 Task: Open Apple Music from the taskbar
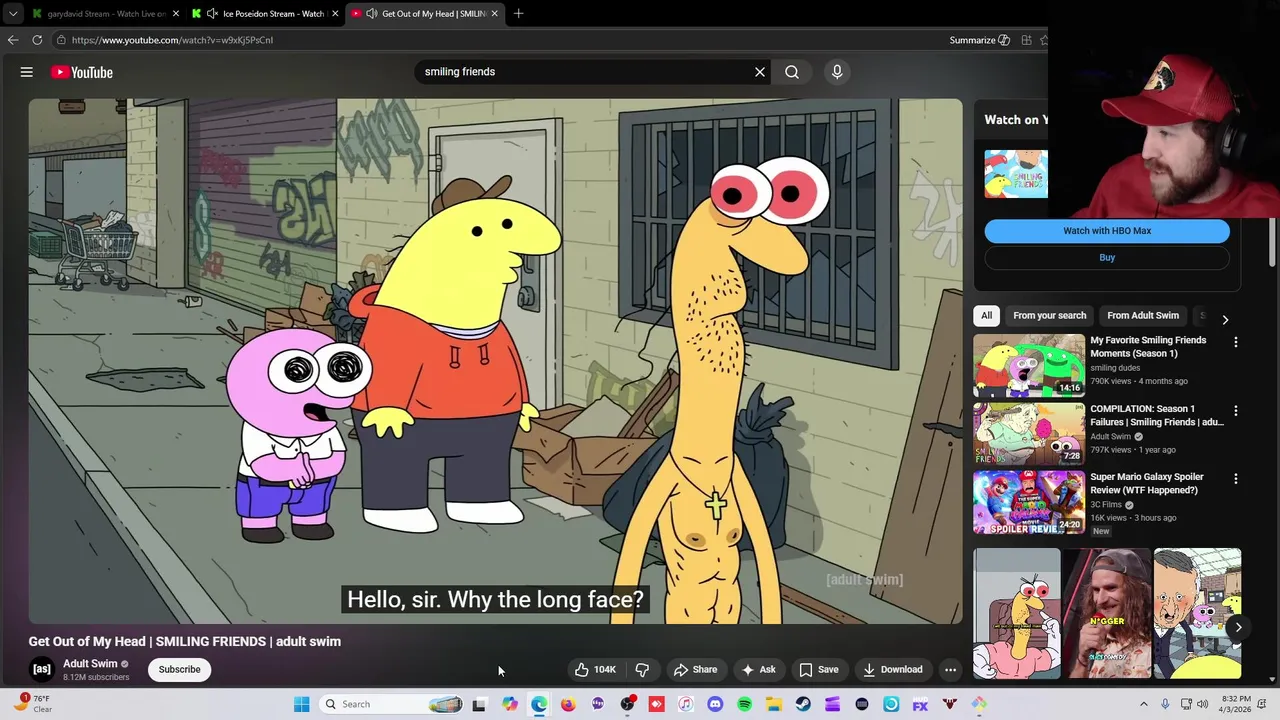point(686,704)
